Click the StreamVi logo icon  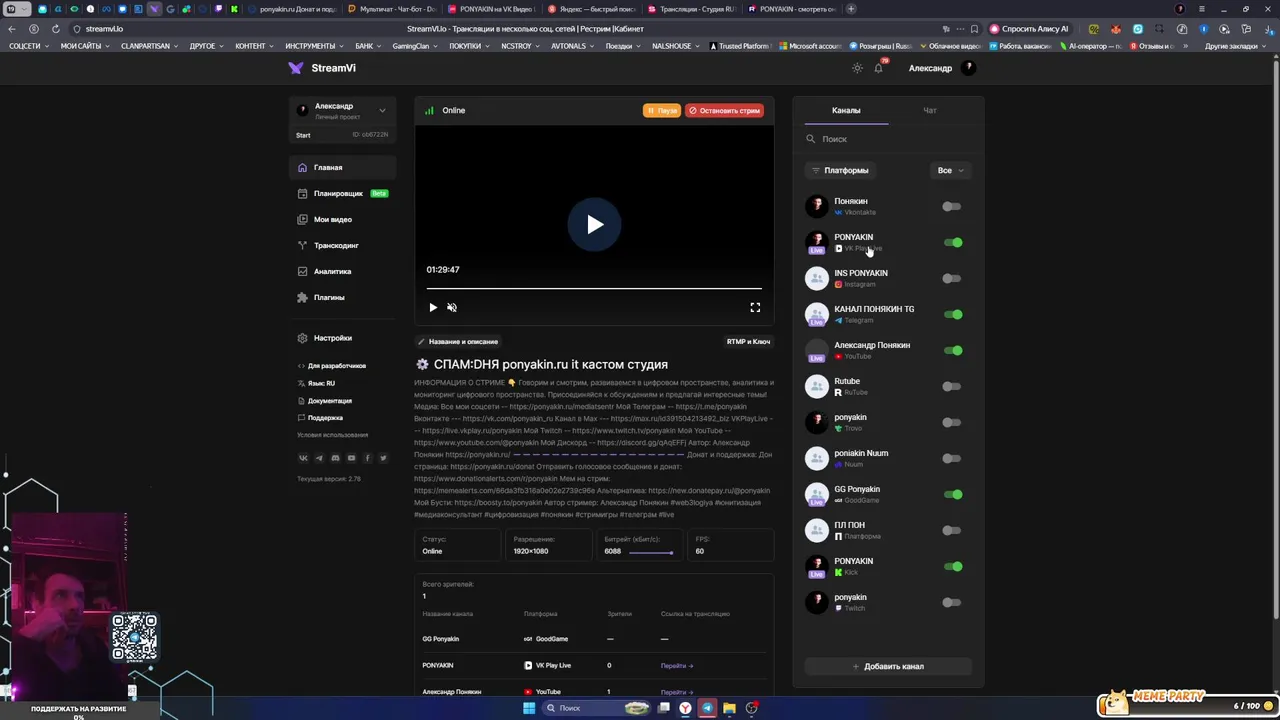(x=295, y=68)
